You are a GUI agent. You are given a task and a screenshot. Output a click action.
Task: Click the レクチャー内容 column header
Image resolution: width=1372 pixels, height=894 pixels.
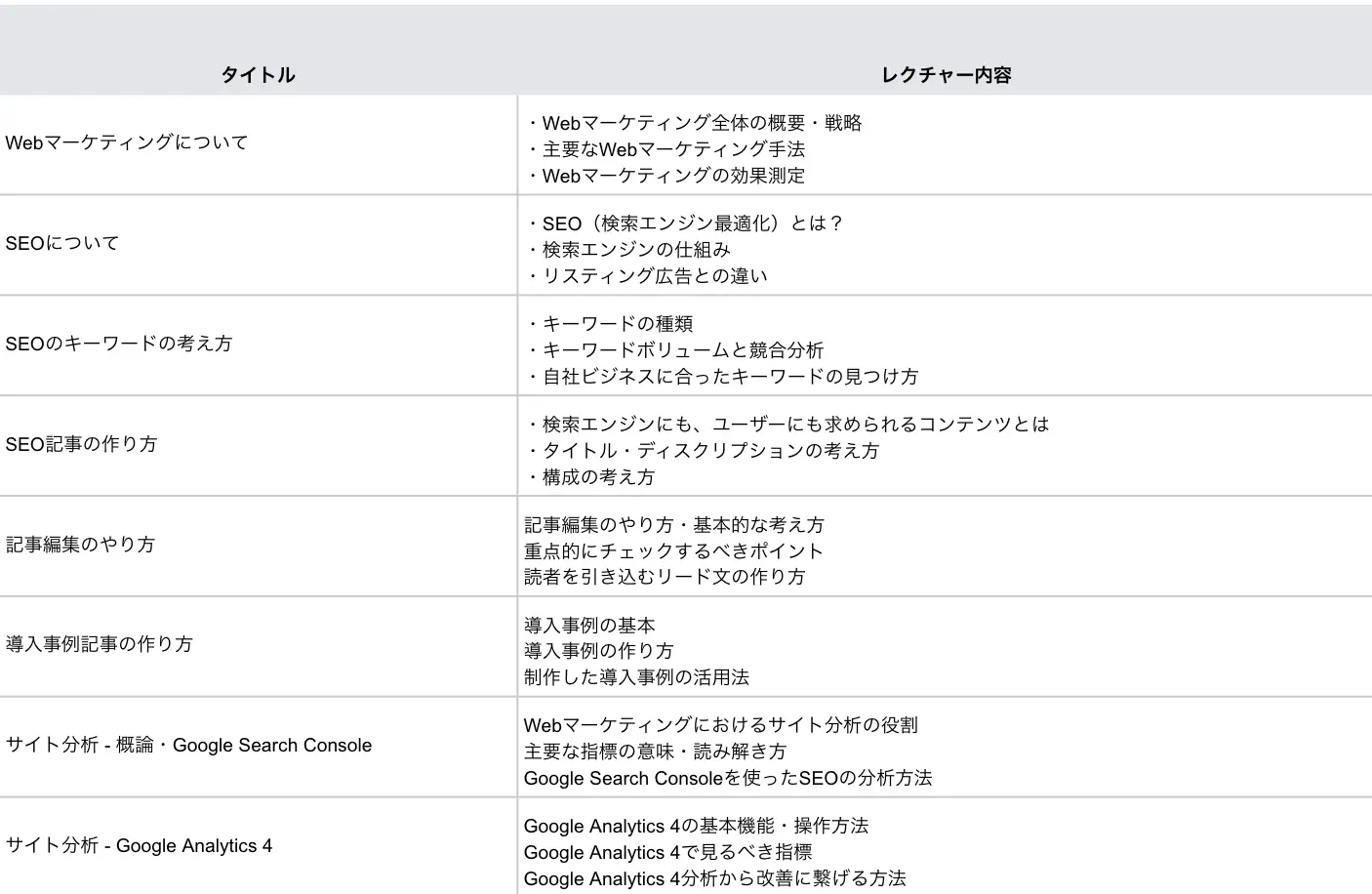pyautogui.click(x=946, y=75)
